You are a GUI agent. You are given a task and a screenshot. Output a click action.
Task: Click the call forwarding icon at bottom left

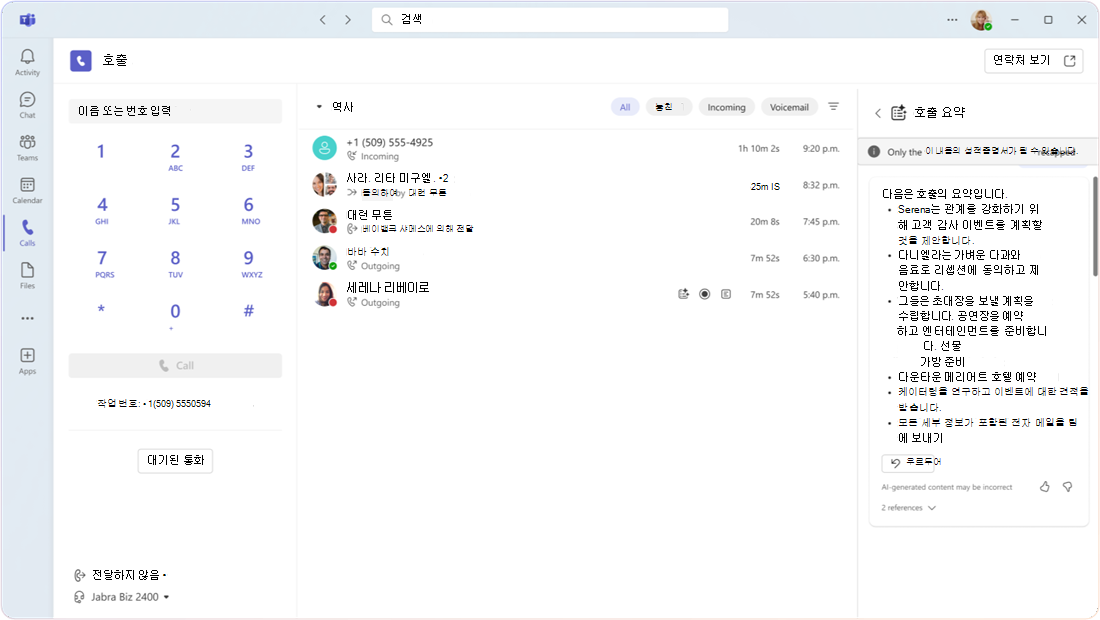pos(80,575)
